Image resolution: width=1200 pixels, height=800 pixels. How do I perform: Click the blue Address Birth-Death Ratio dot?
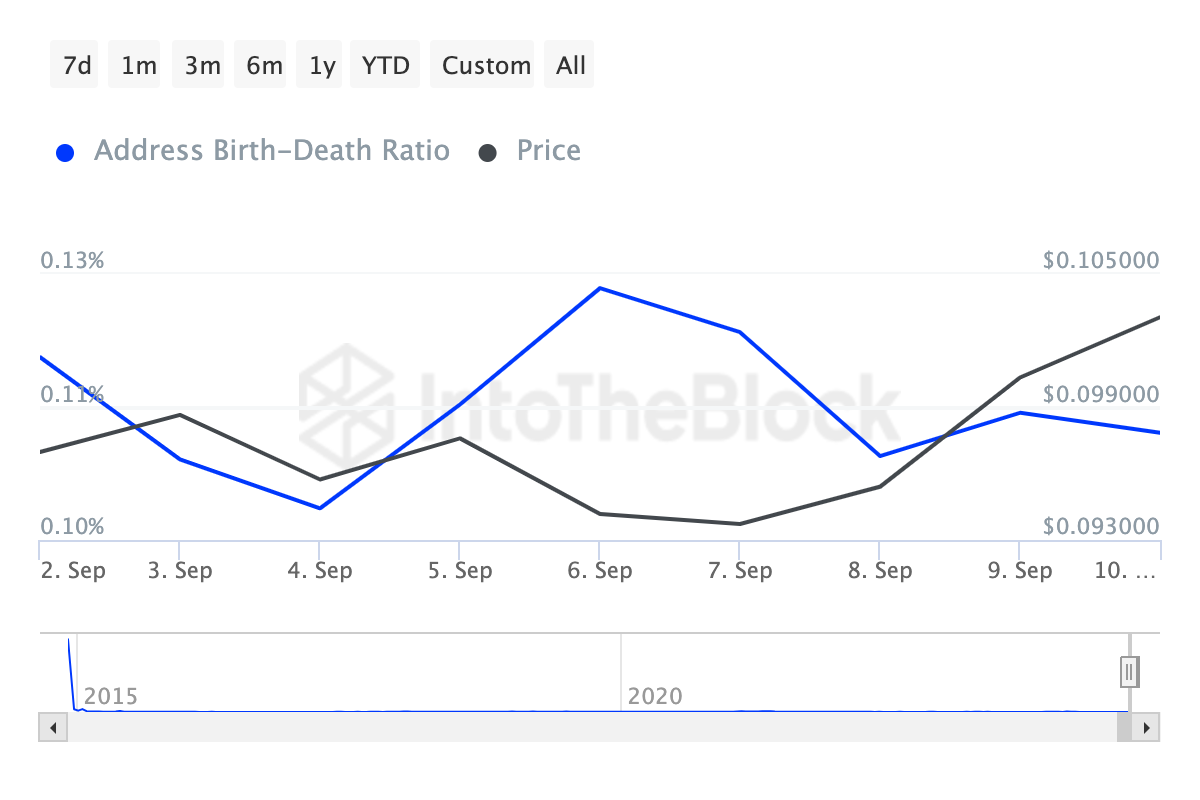pyautogui.click(x=66, y=153)
